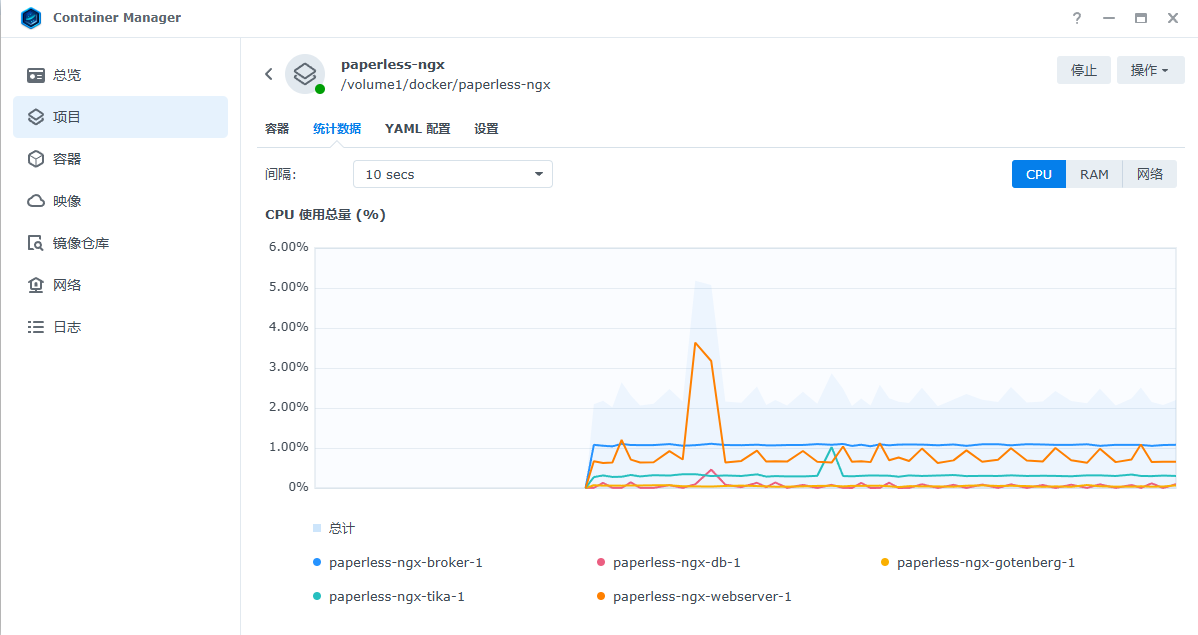Click the CPU 使用总量 (%) chart heading
Screen dimensions: 1198x635
pos(325,215)
